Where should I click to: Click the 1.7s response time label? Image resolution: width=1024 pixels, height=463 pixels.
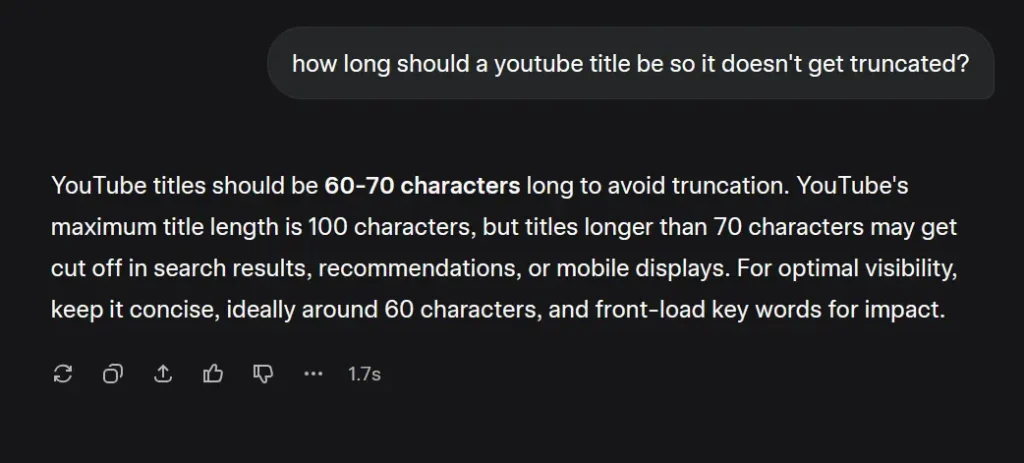pyautogui.click(x=364, y=374)
